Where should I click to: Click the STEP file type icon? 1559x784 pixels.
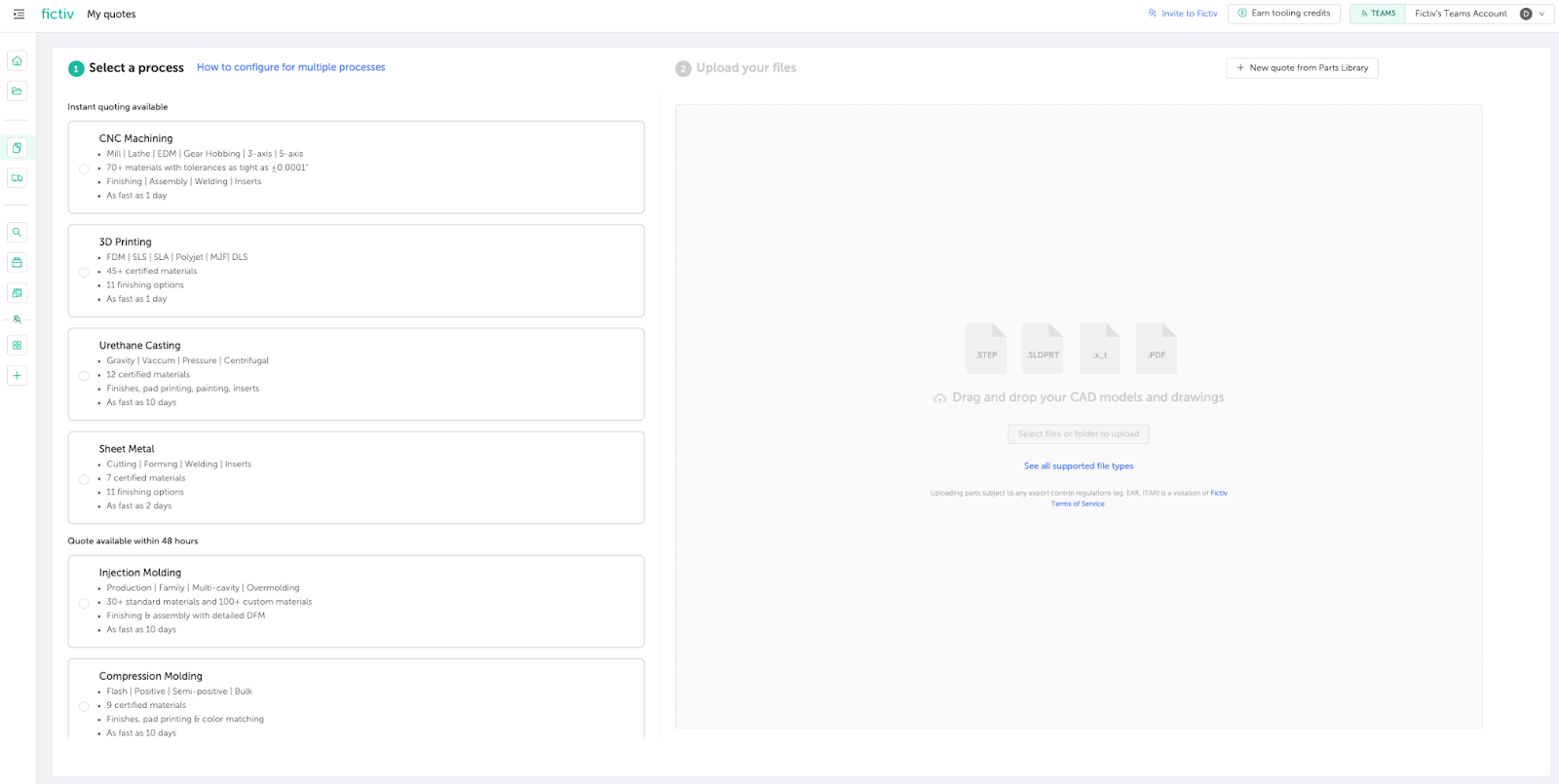(986, 349)
